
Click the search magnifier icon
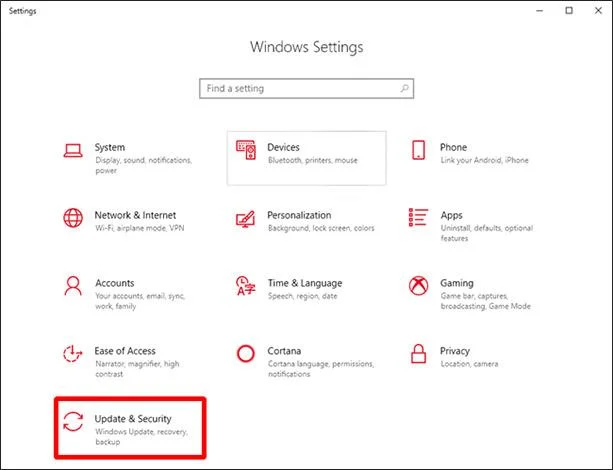(x=405, y=88)
